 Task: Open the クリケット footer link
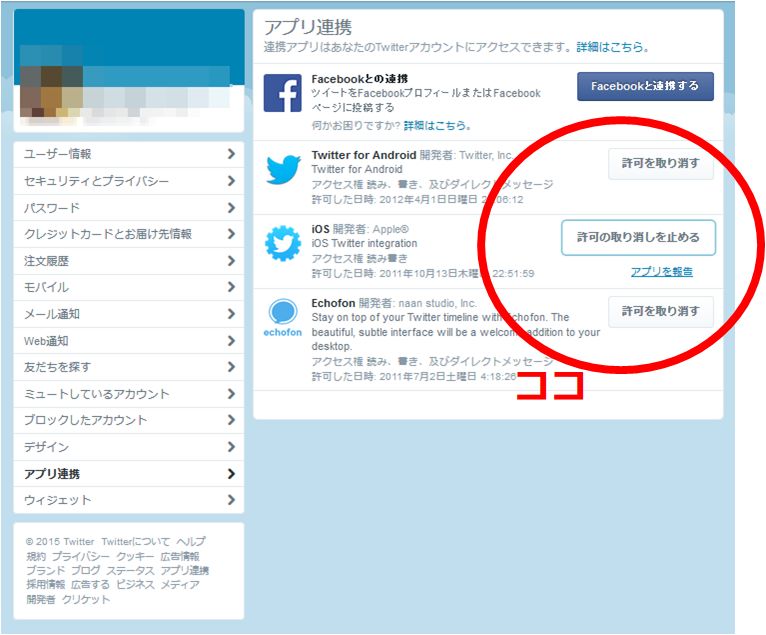86,599
